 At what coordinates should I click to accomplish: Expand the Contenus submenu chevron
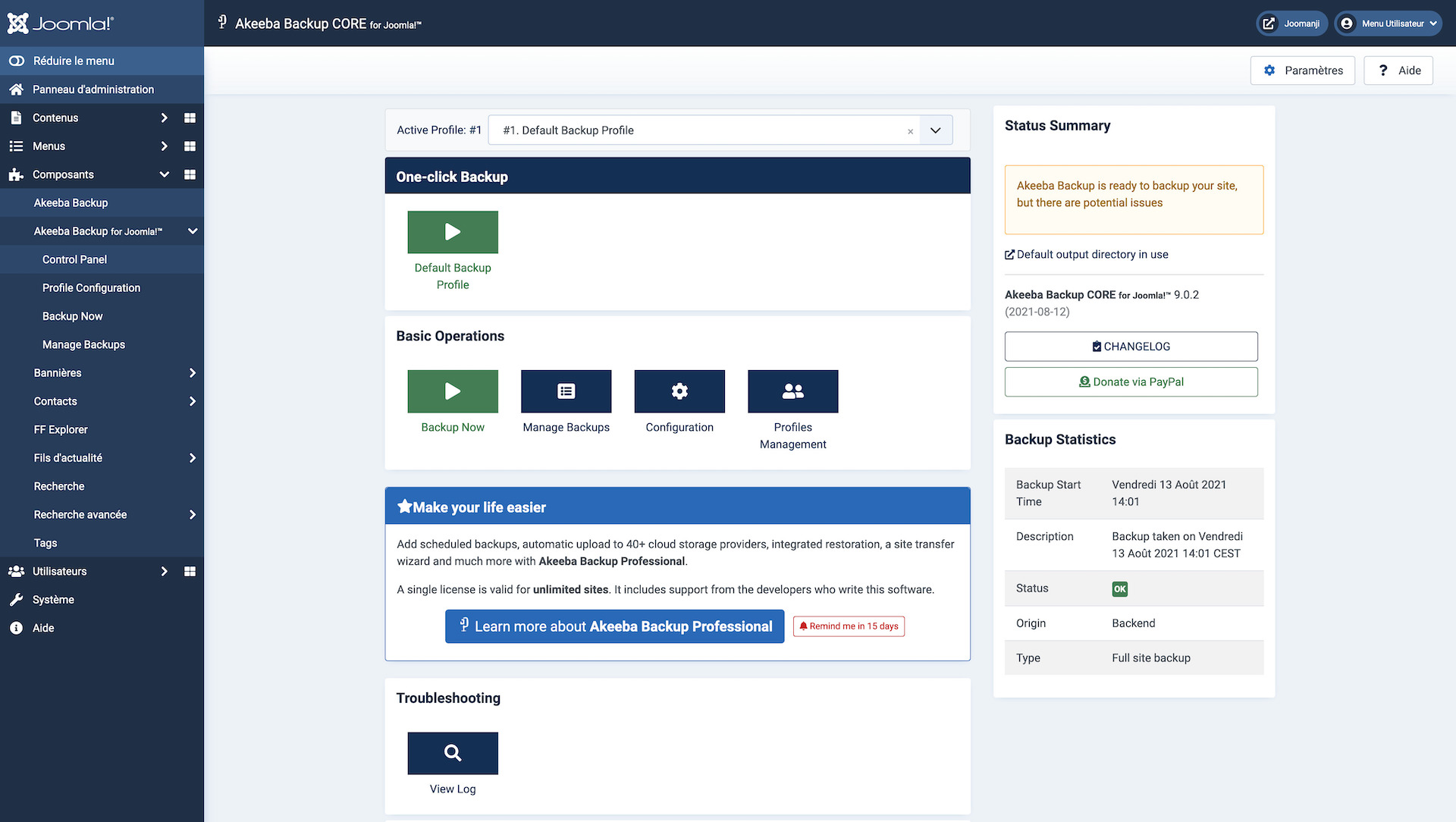pyautogui.click(x=164, y=118)
